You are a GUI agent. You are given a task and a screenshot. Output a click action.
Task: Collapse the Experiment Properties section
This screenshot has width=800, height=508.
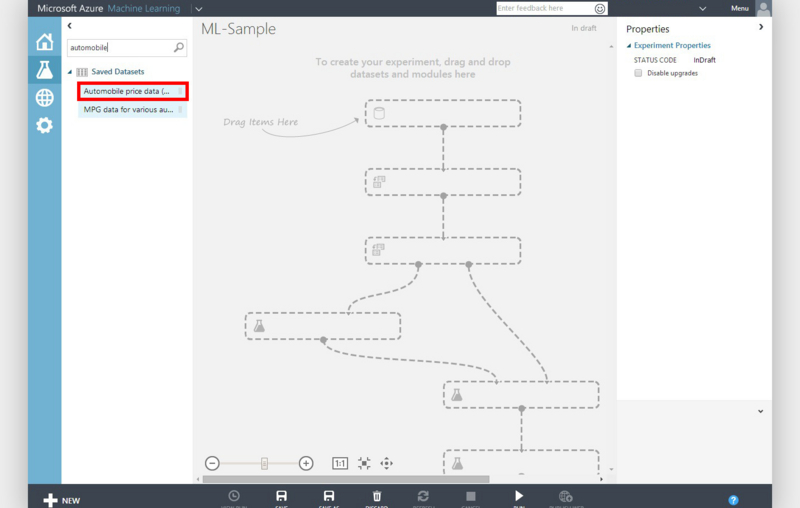pos(629,45)
